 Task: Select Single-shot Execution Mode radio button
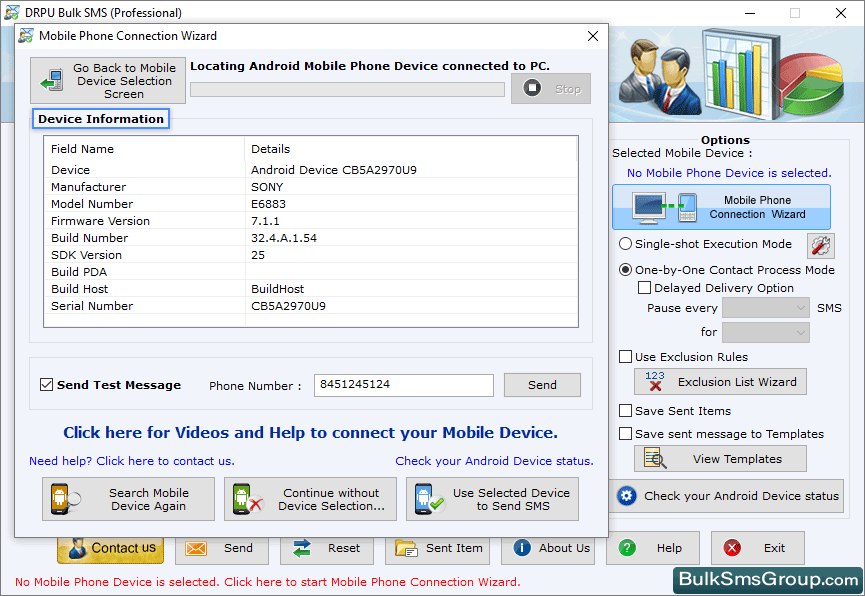click(x=625, y=244)
